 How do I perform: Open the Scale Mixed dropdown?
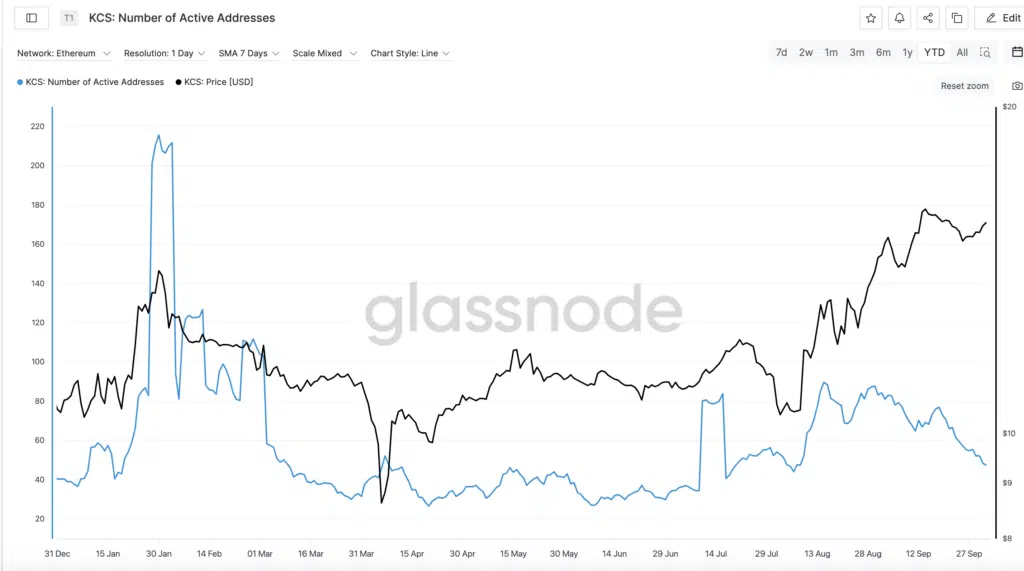click(x=325, y=53)
